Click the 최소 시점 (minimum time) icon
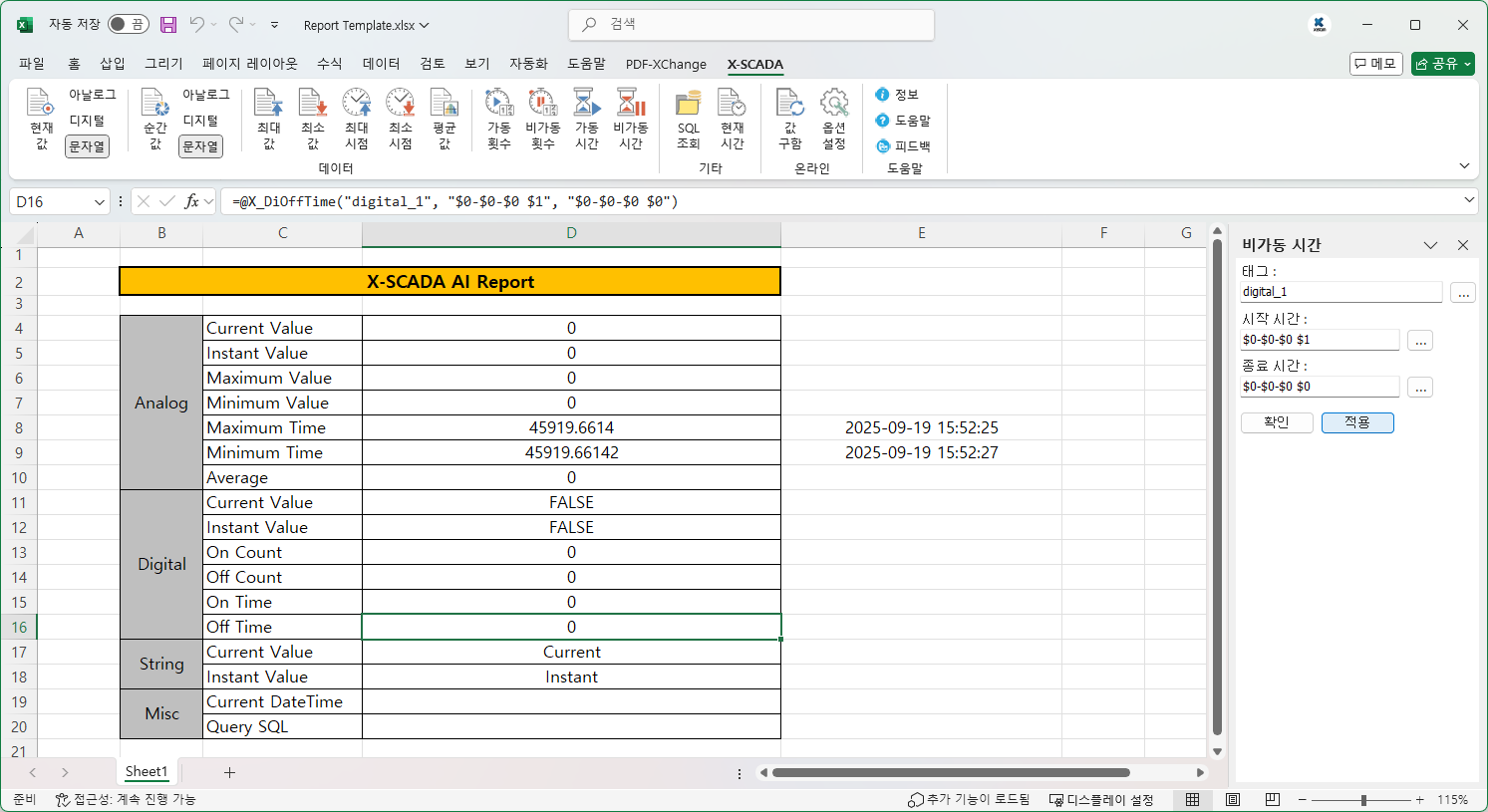 coord(400,118)
